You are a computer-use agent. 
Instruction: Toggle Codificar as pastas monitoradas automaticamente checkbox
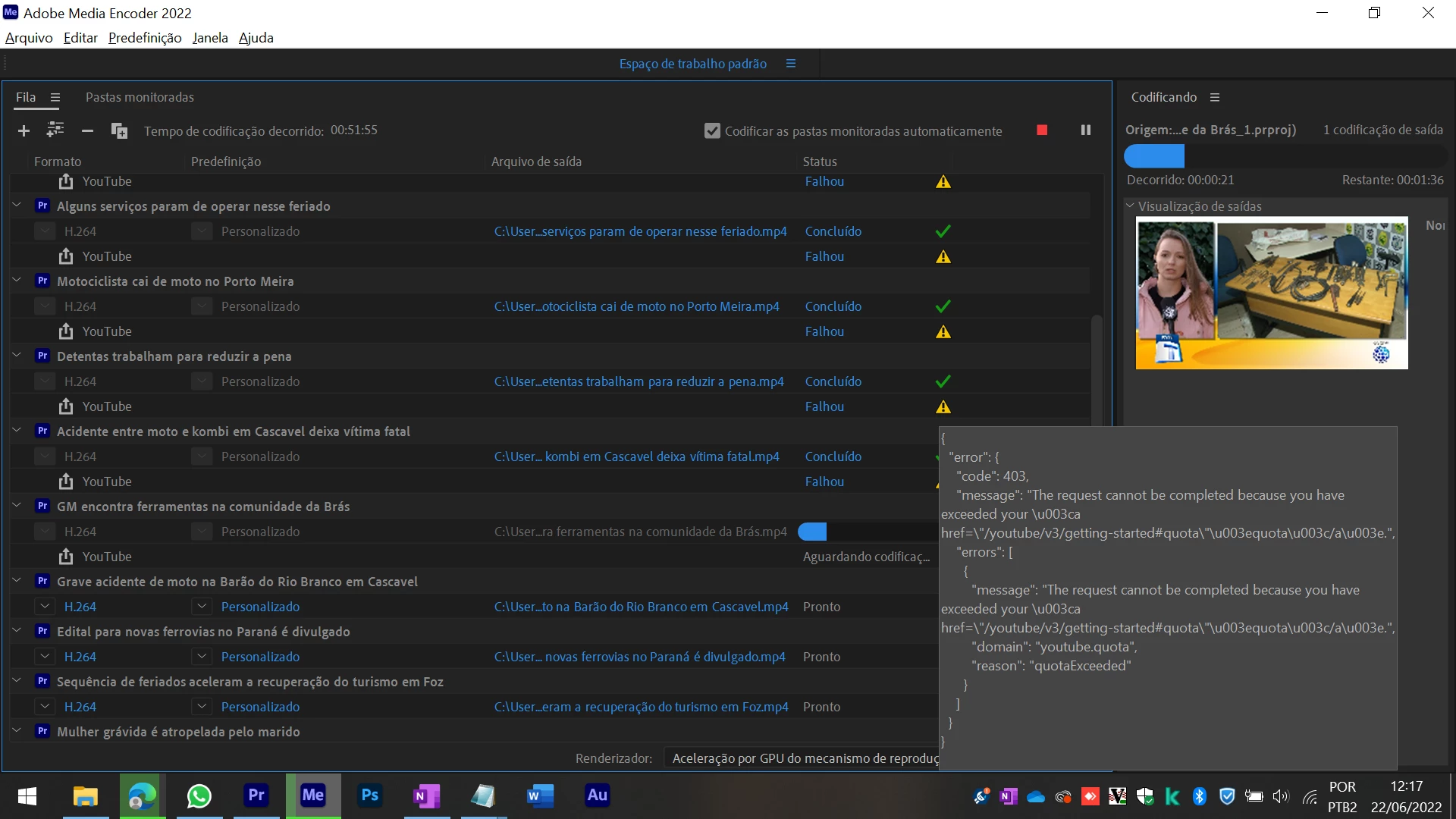click(712, 131)
